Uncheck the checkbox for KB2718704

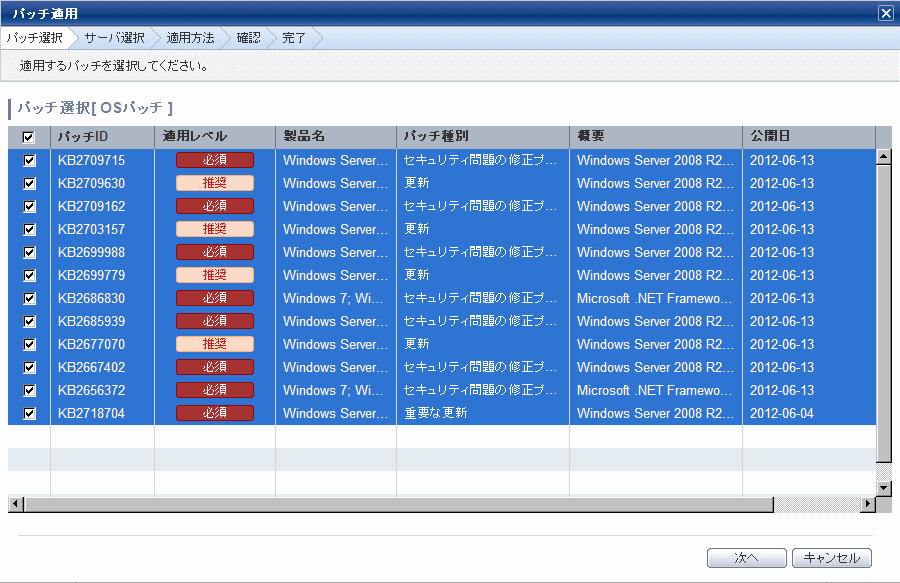point(29,413)
